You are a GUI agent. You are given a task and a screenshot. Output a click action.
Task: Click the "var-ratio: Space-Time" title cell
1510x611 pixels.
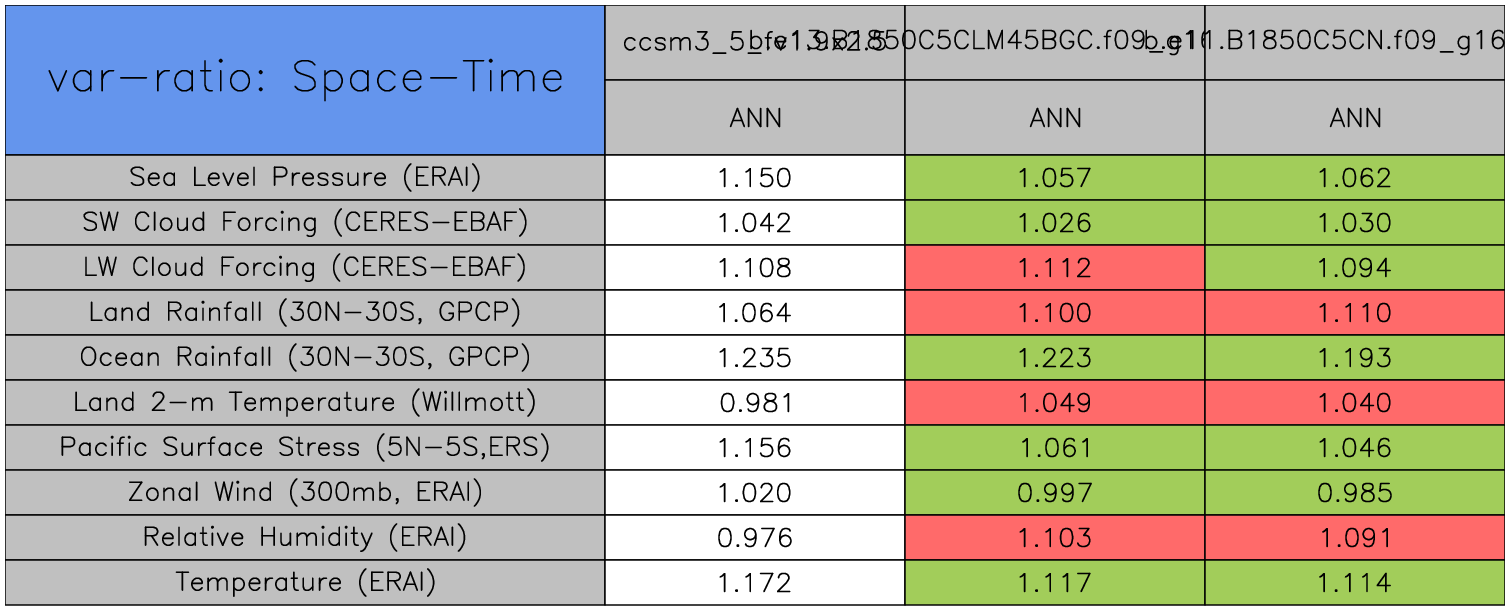tap(305, 79)
